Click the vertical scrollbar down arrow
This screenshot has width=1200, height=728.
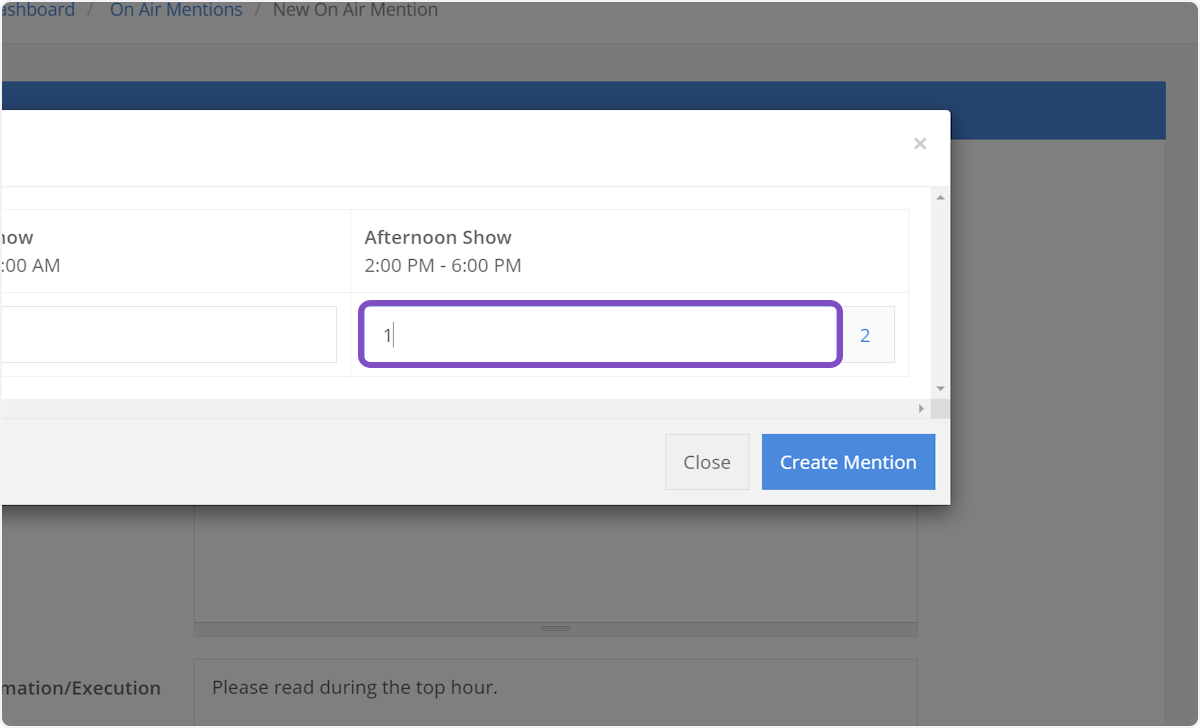point(940,389)
